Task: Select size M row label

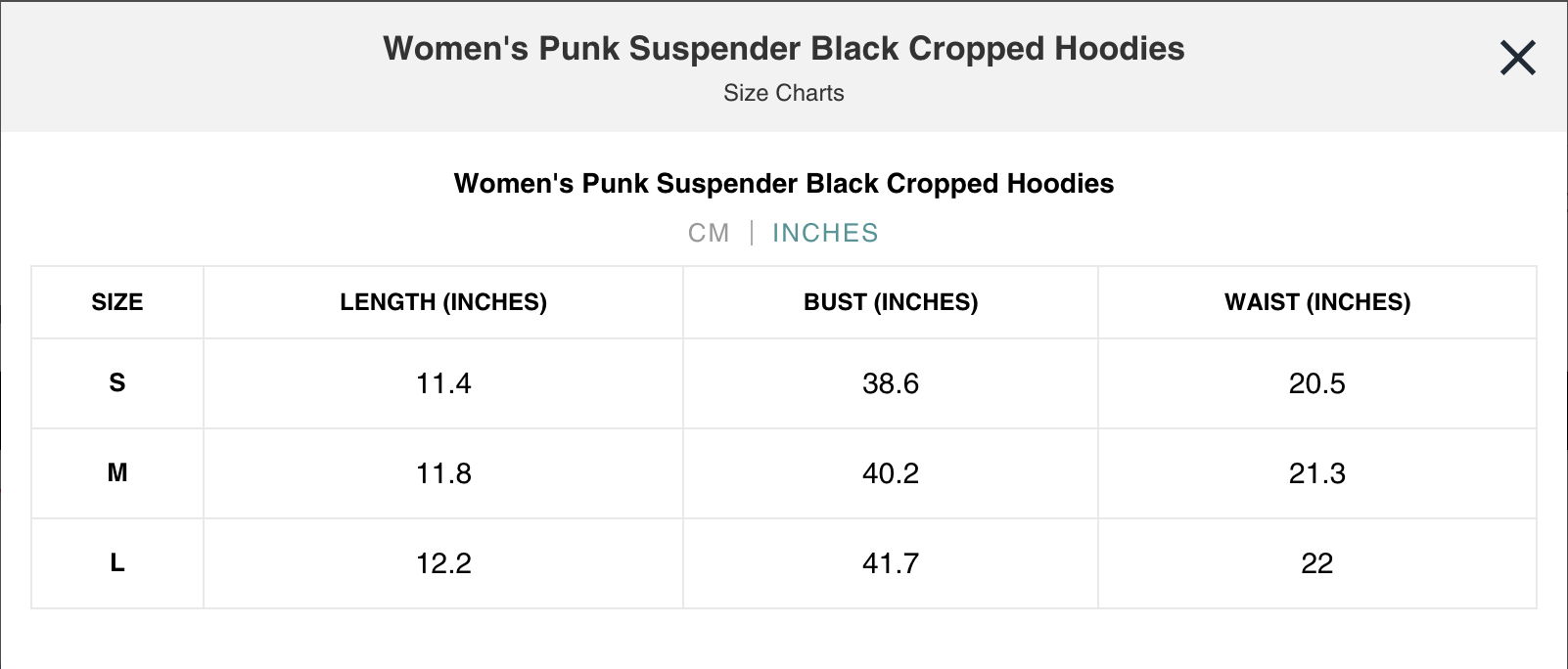Action: 116,473
